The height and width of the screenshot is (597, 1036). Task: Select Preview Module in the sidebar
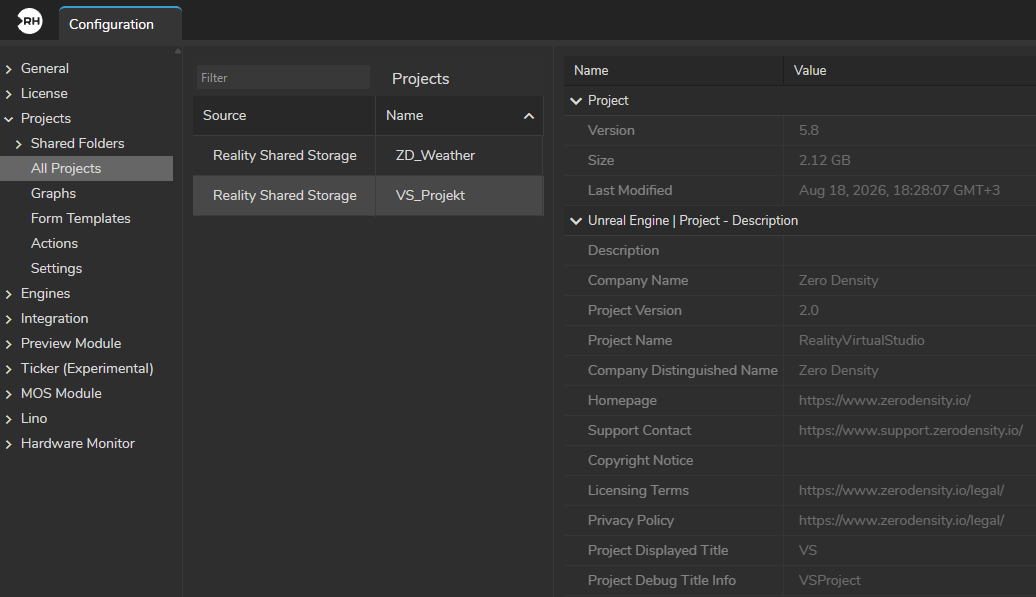pyautogui.click(x=71, y=343)
